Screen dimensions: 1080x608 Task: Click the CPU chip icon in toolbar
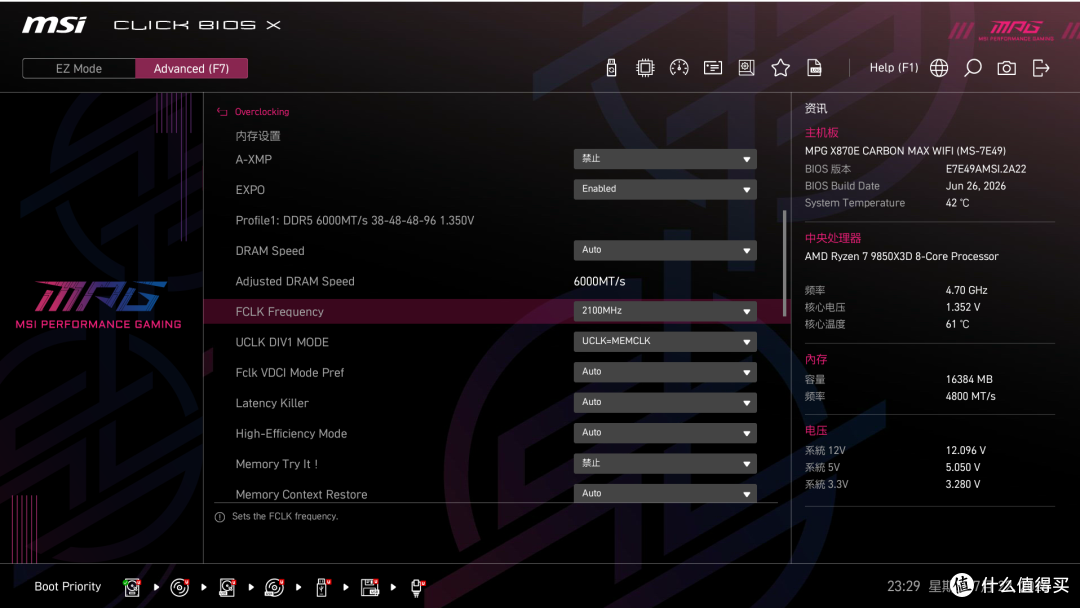pos(645,67)
